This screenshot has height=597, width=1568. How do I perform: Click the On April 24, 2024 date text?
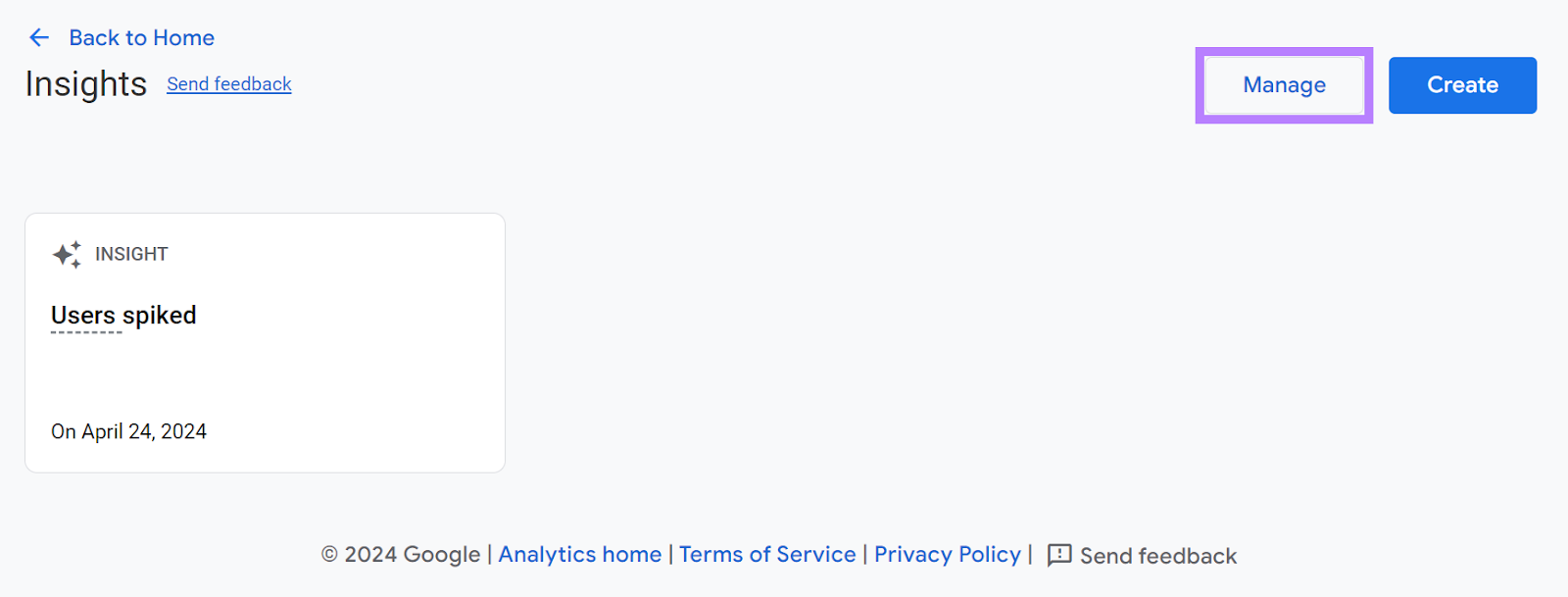pyautogui.click(x=128, y=431)
